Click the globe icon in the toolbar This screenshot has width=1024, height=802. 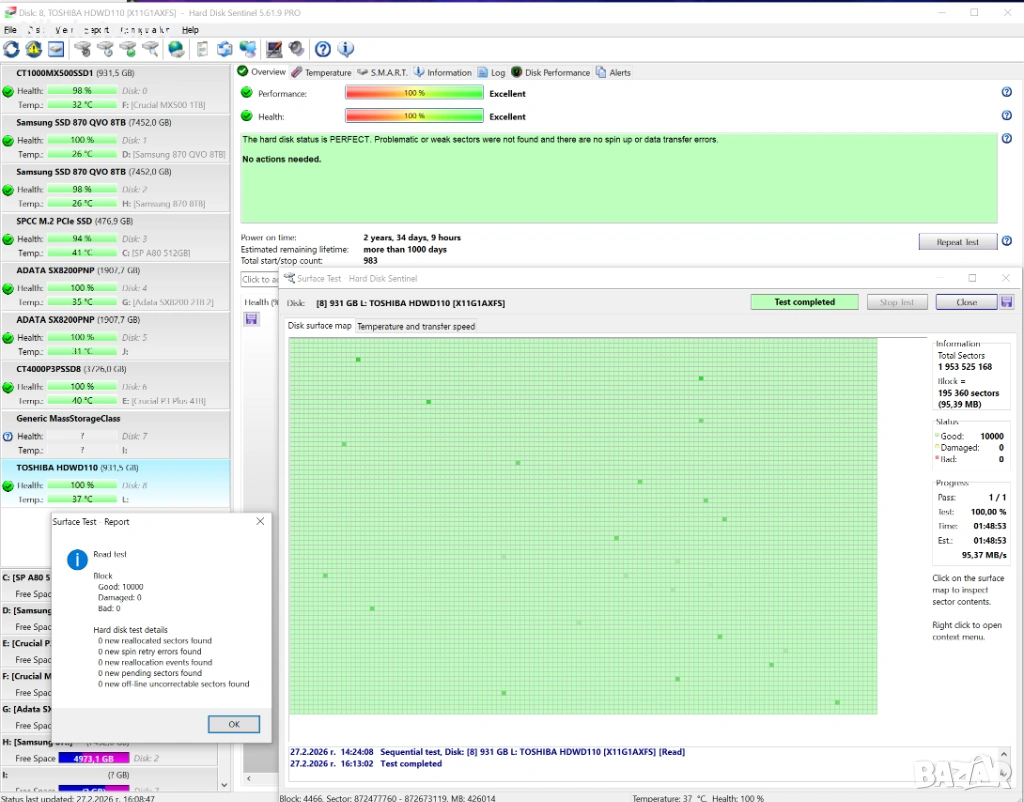point(176,49)
